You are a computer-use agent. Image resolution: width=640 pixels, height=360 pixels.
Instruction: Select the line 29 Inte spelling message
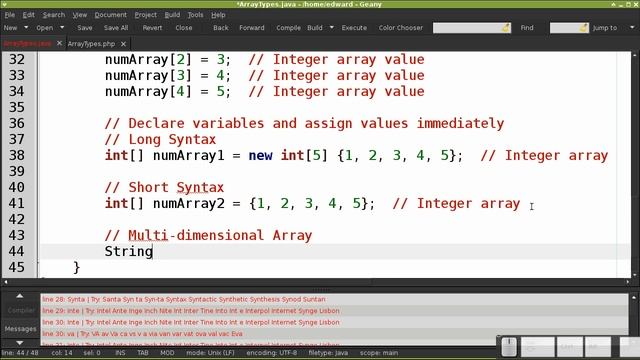[x=334, y=311]
